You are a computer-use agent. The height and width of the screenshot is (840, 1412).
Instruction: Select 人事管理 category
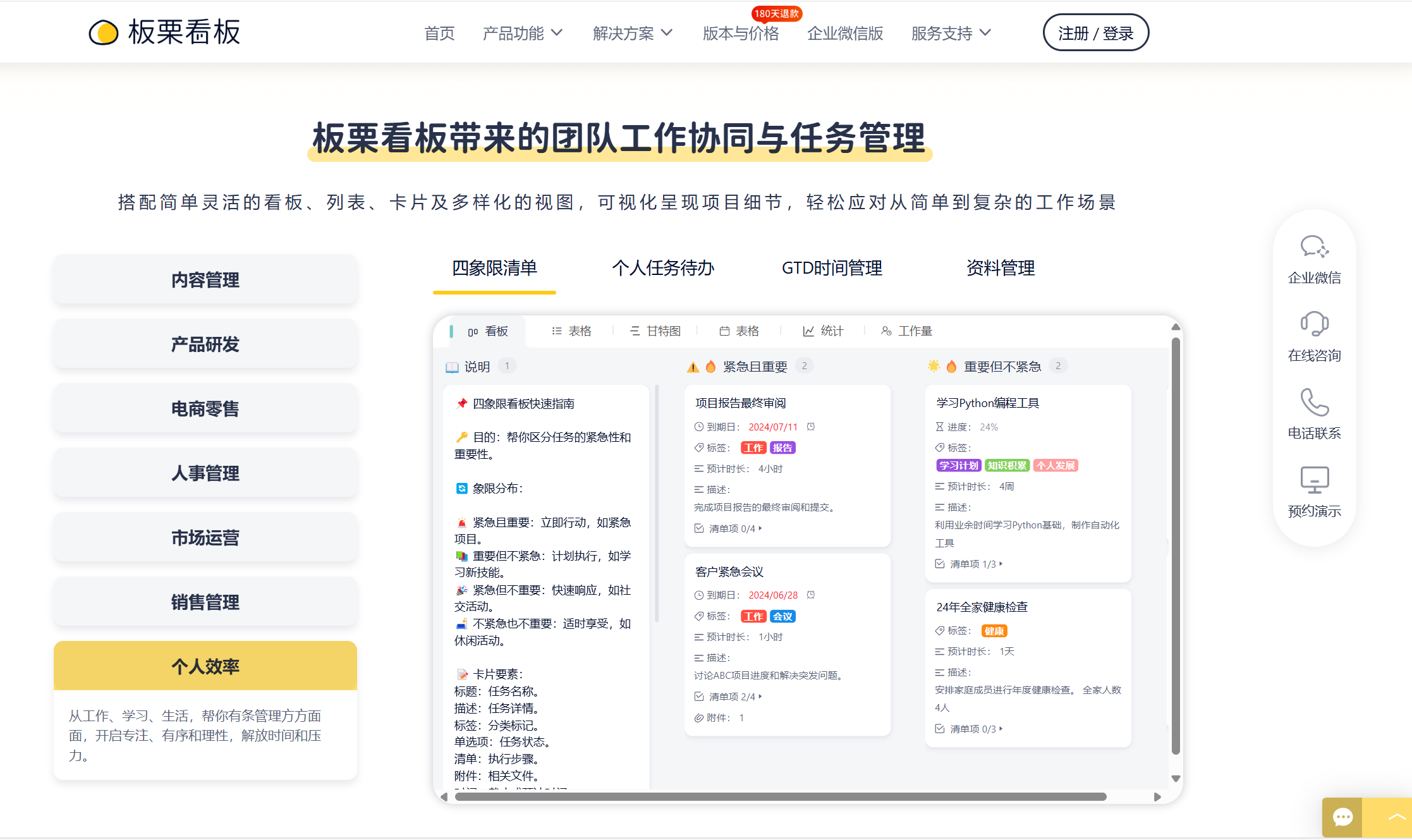[205, 473]
